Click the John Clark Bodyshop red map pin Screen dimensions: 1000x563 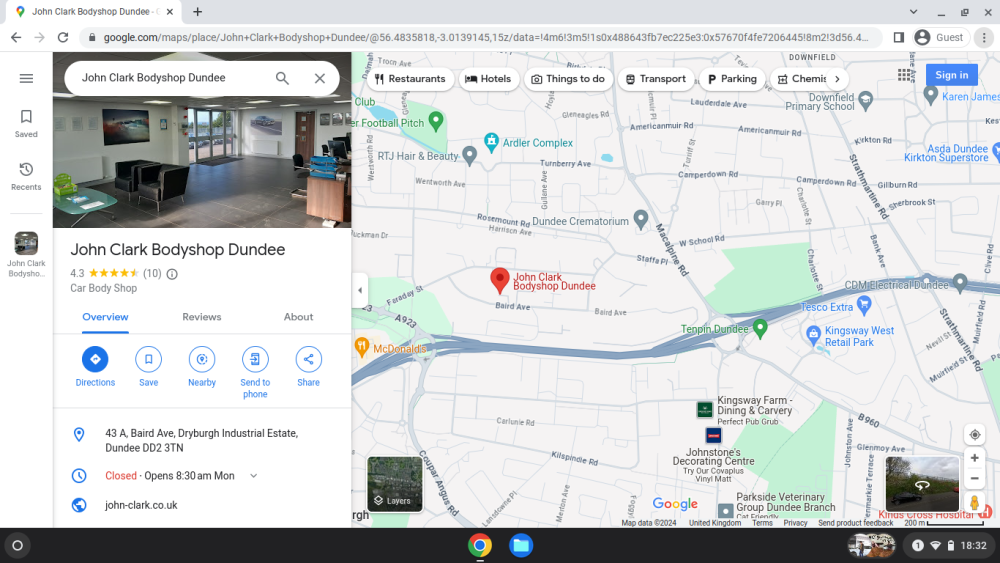pos(499,281)
